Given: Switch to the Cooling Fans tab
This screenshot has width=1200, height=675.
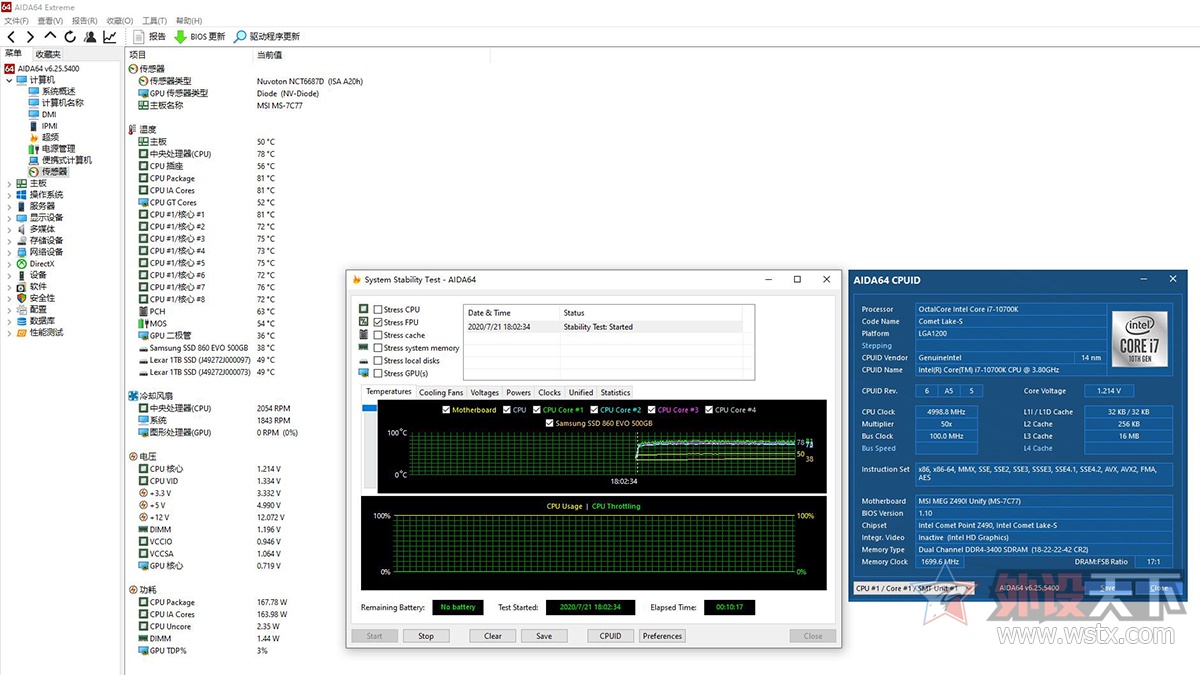Looking at the screenshot, I should [440, 393].
